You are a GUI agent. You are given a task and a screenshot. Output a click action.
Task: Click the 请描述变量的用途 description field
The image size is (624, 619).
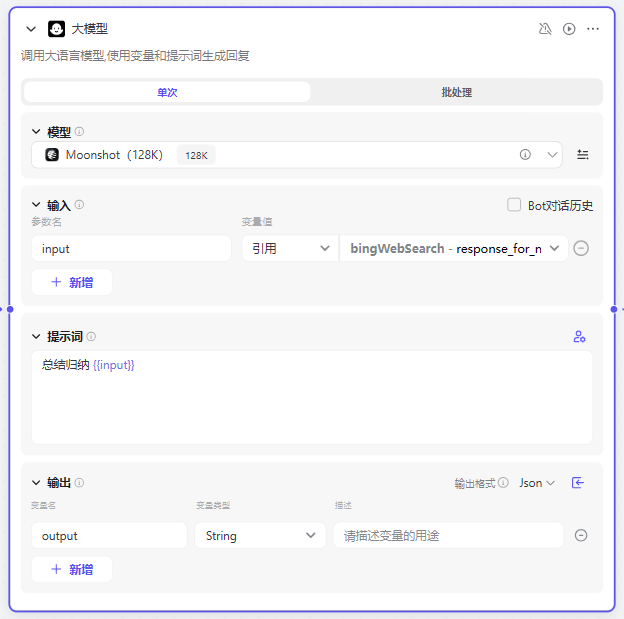coord(448,535)
